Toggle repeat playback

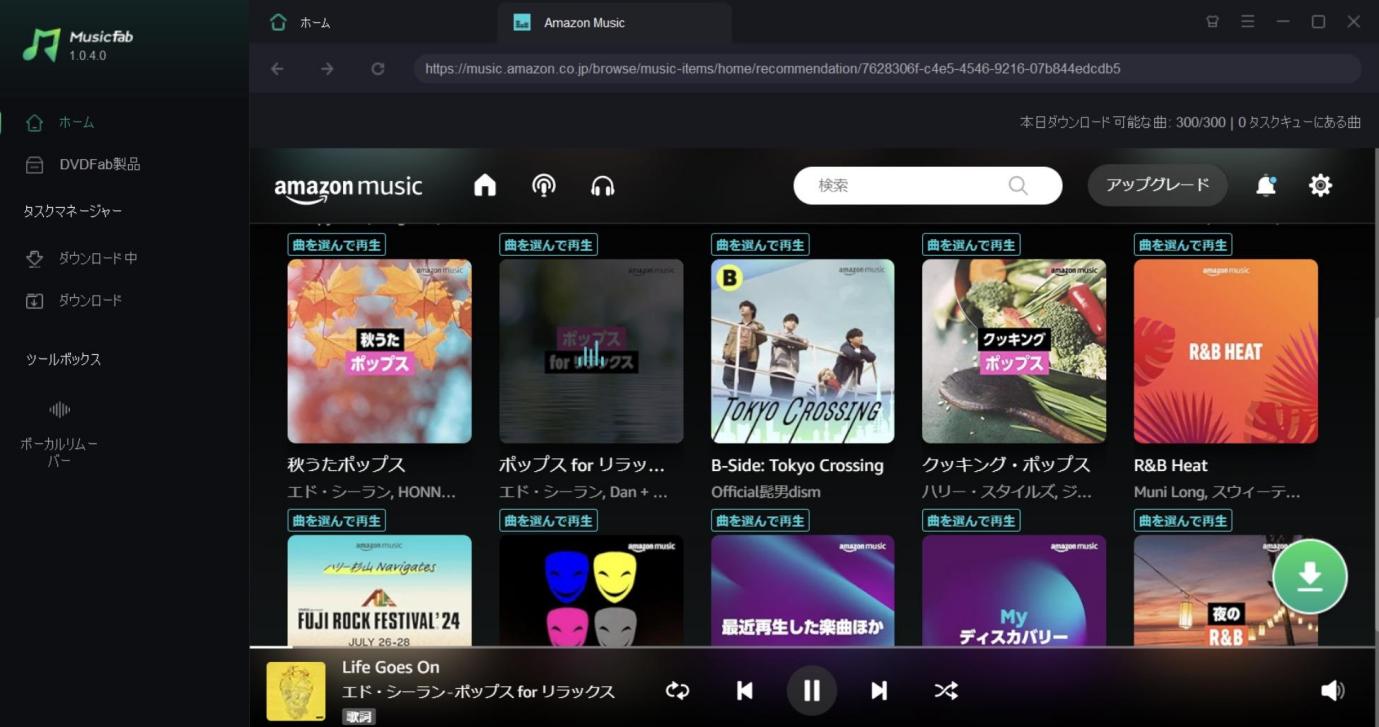click(x=677, y=690)
